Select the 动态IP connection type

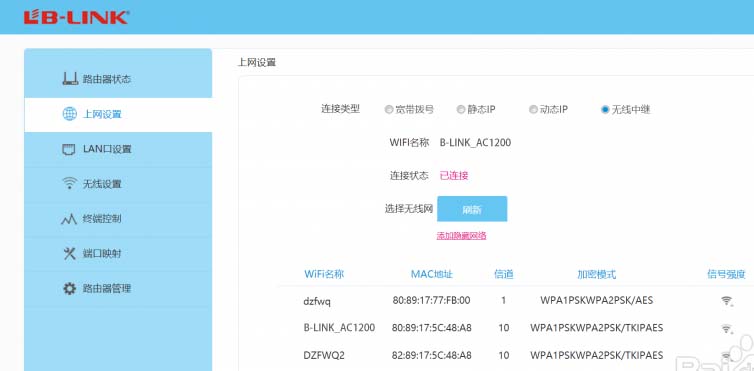pyautogui.click(x=532, y=110)
